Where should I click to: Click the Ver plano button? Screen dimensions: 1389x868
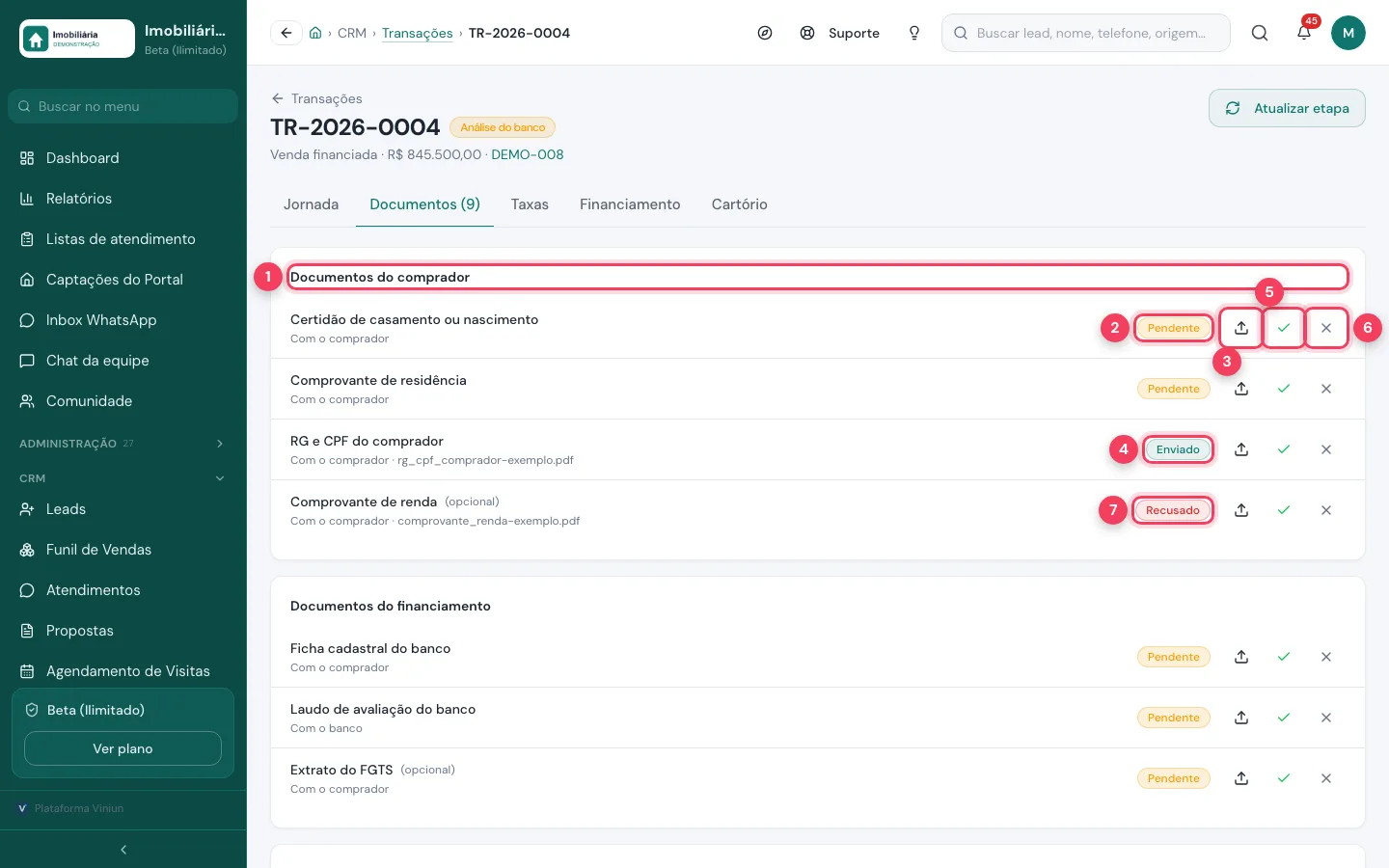click(x=123, y=748)
